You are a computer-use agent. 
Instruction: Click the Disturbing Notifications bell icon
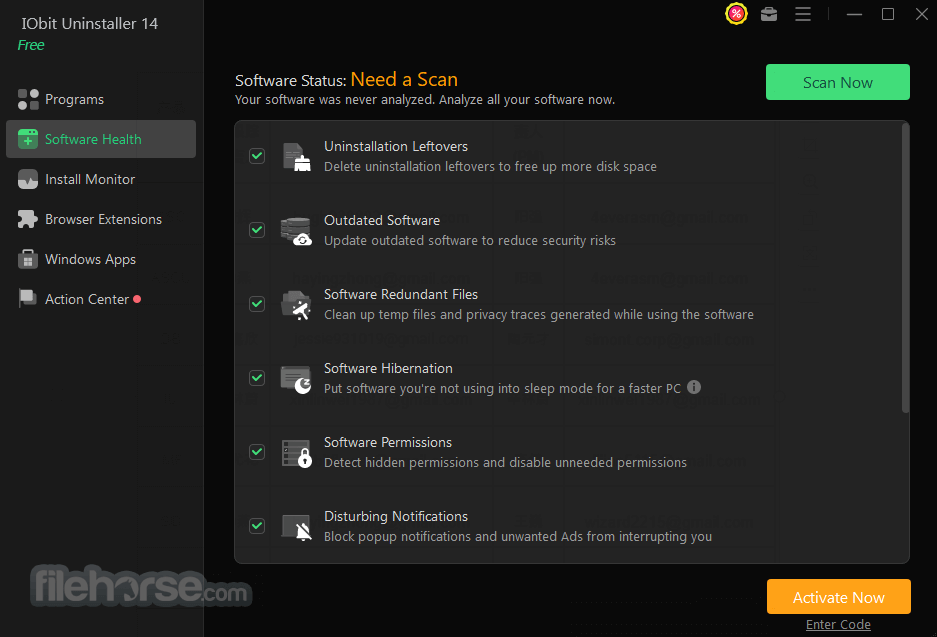297,528
